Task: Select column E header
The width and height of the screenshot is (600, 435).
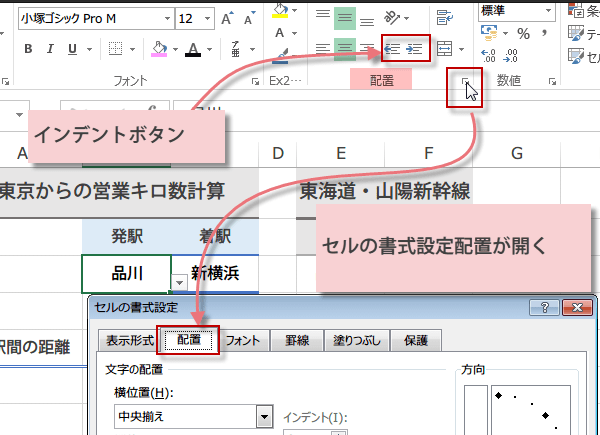Action: (341, 154)
